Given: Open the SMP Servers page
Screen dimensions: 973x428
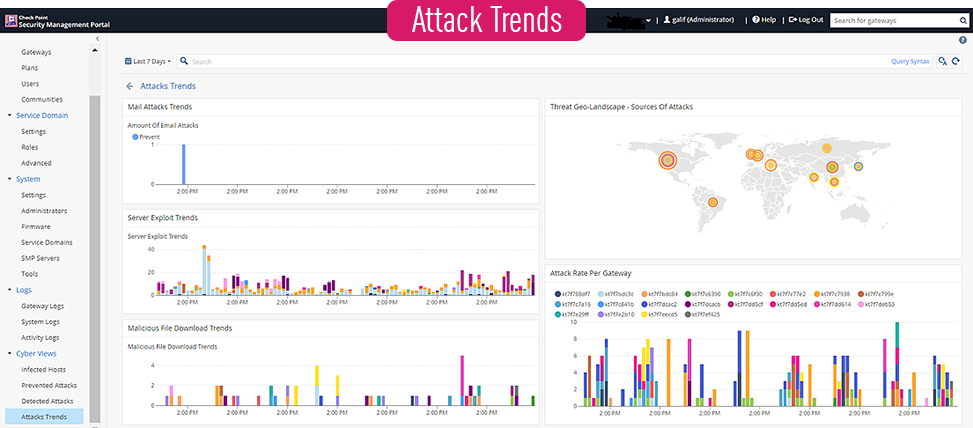Looking at the screenshot, I should (40, 258).
